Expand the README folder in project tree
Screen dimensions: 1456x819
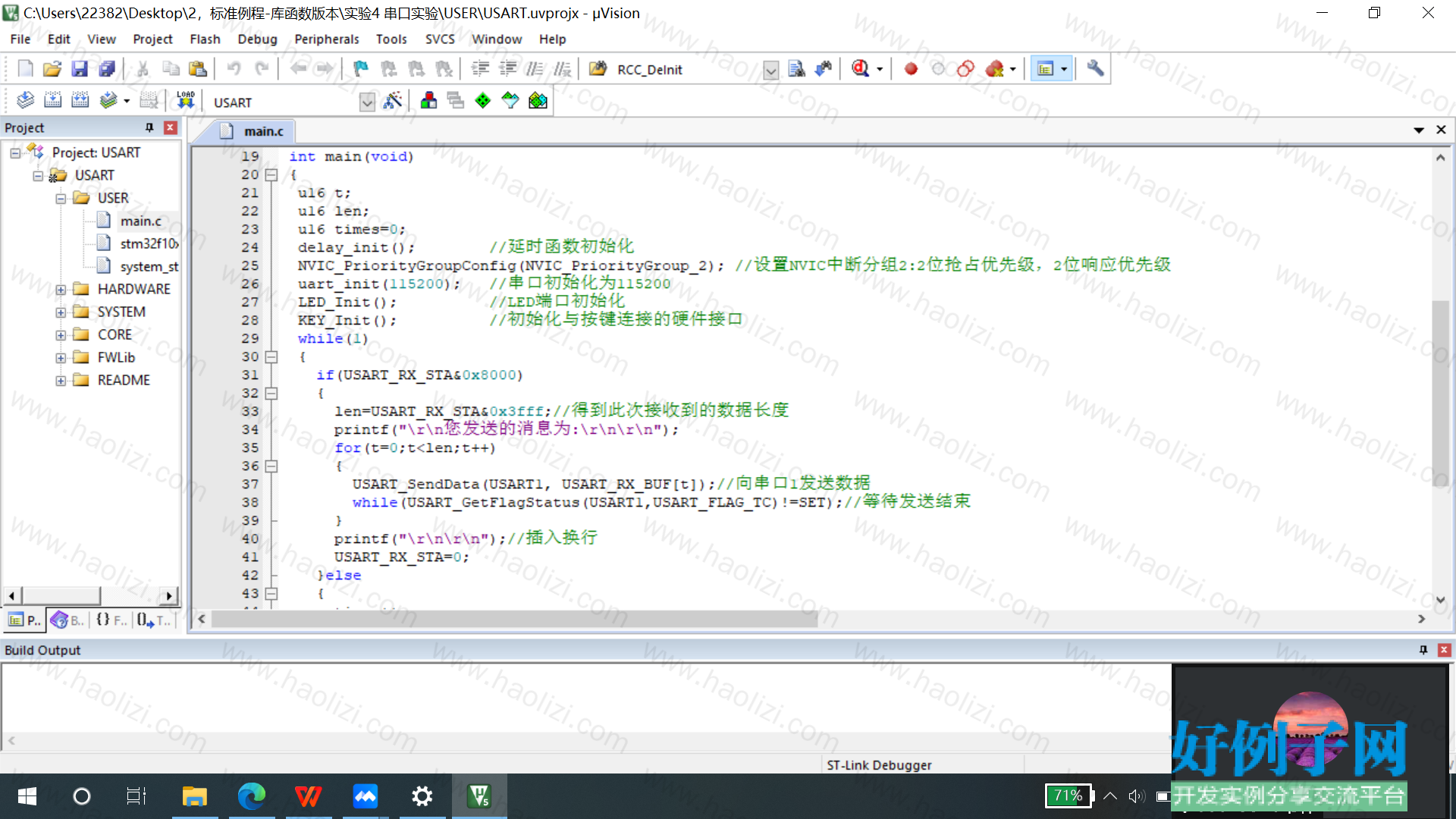[x=61, y=381]
